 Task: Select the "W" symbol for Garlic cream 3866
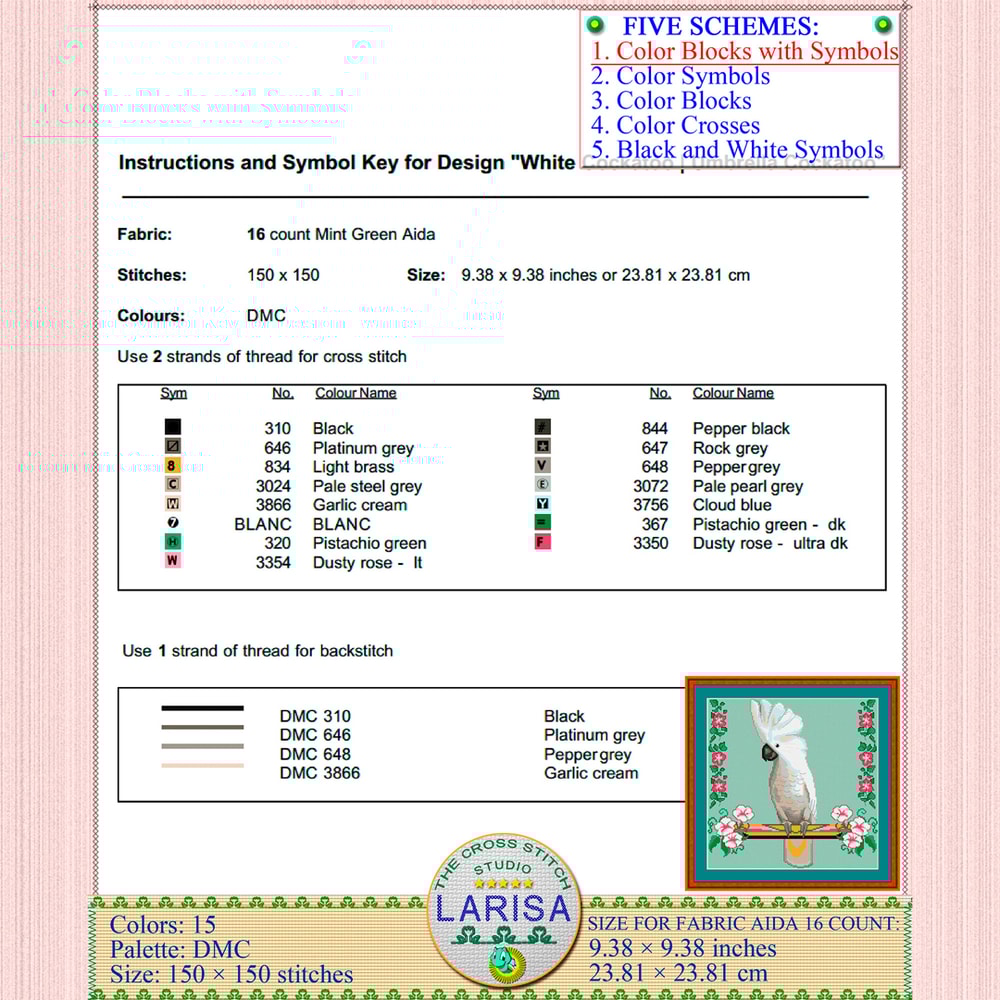[173, 504]
